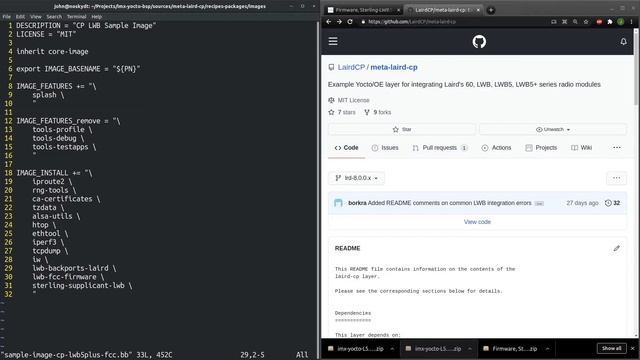Open terminal View menu

click(x=36, y=17)
